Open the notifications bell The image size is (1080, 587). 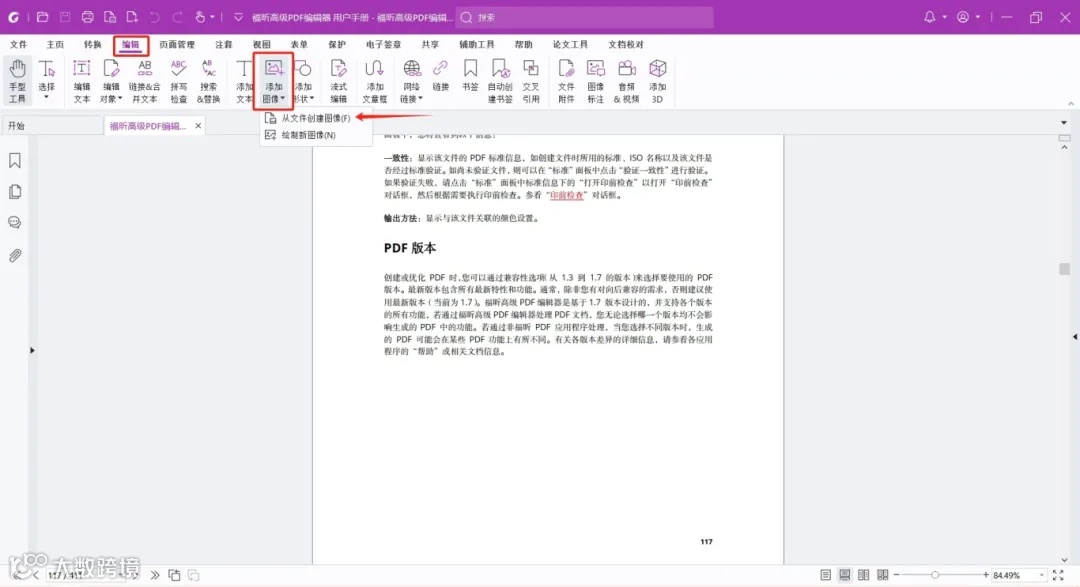[x=929, y=17]
